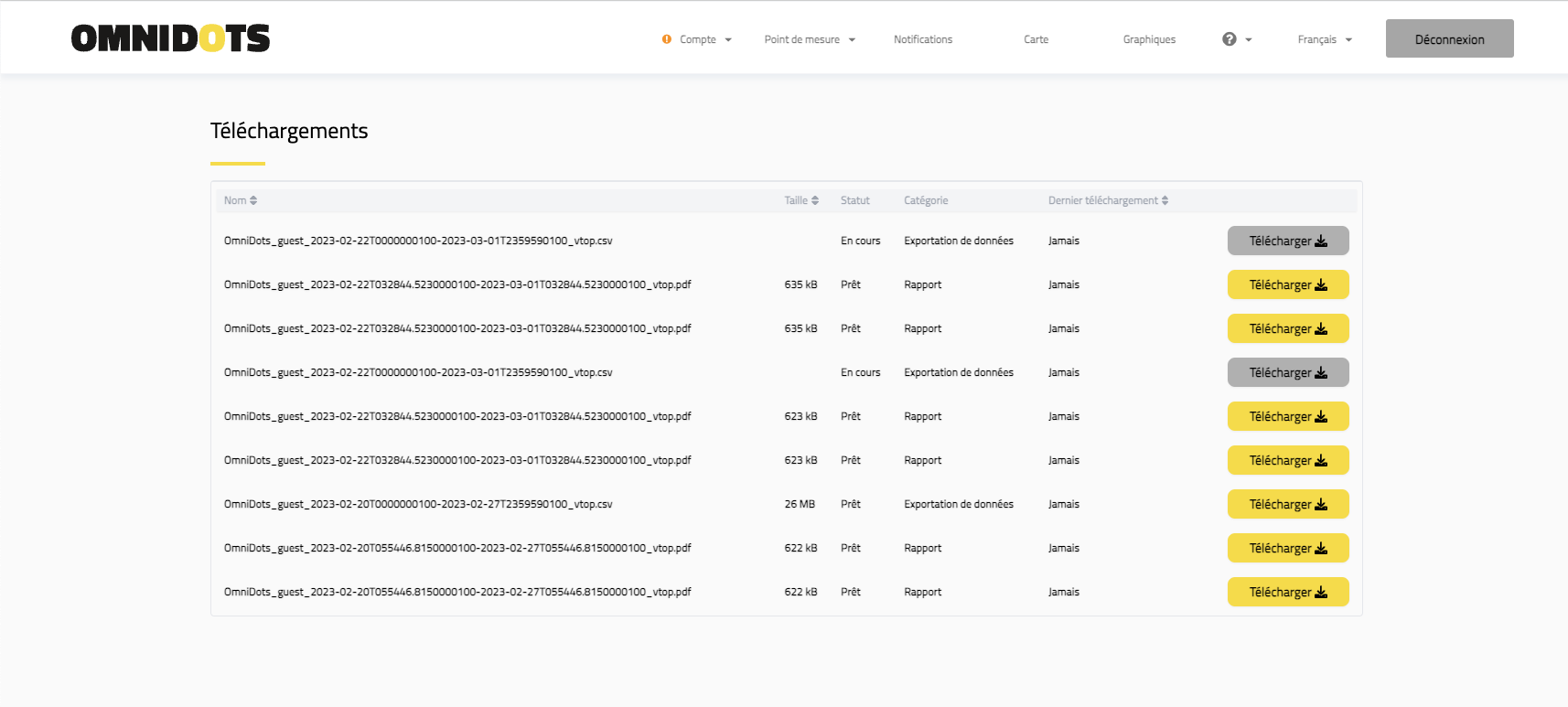This screenshot has height=707, width=1568.
Task: Open the Français language selector
Action: (x=1324, y=39)
